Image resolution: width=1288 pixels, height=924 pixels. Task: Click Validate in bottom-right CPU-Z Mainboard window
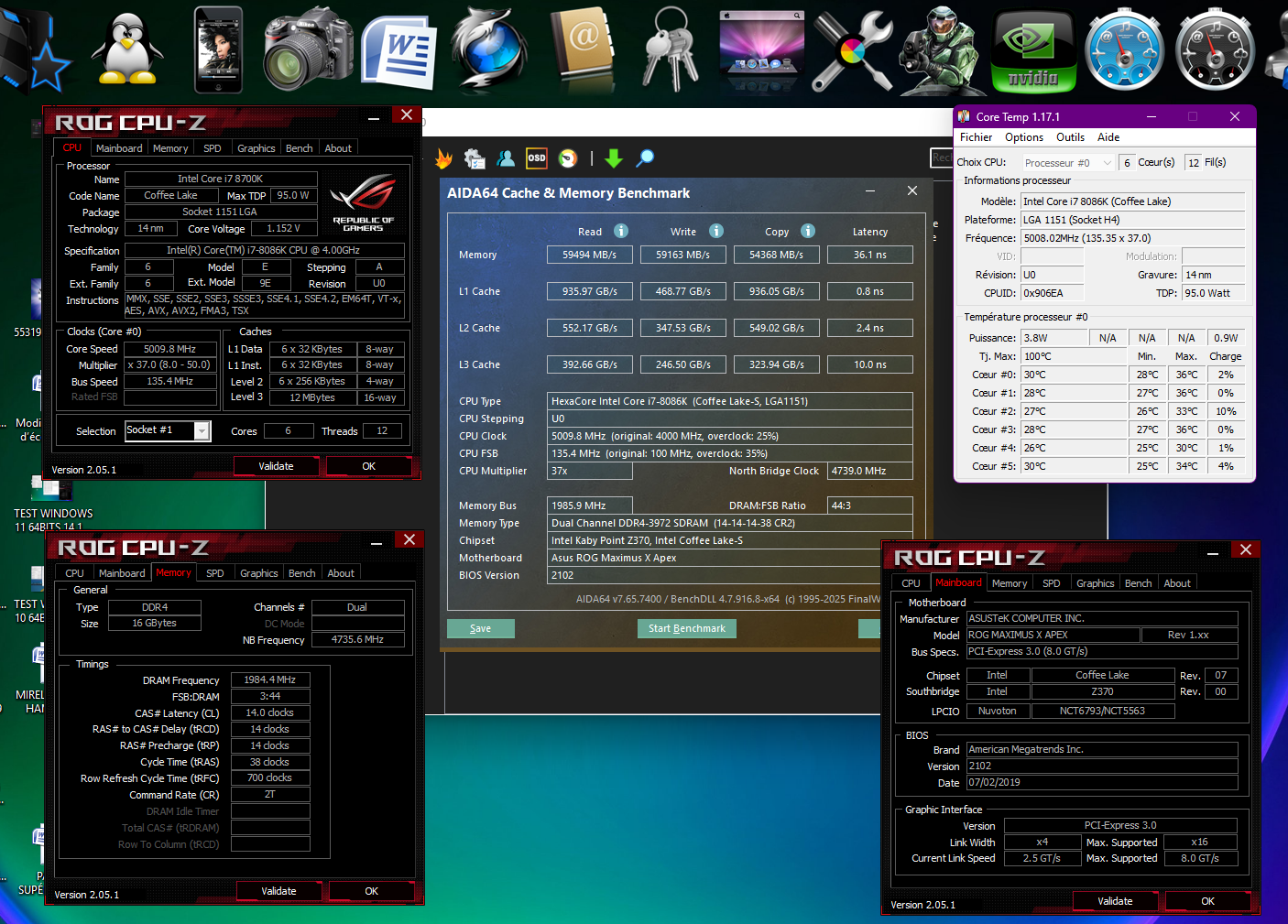(1115, 901)
